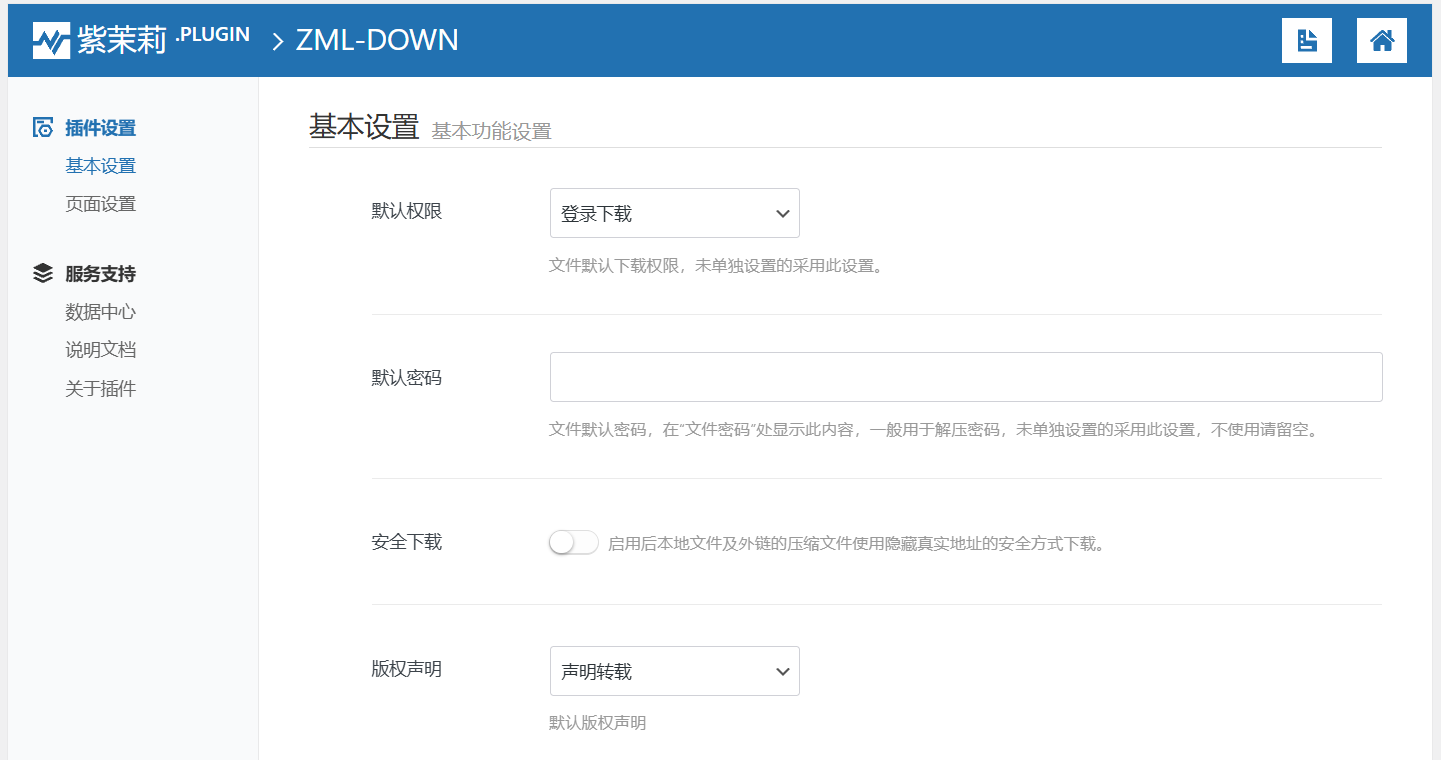
Task: Click the 基本设置 page heading
Action: 364,127
